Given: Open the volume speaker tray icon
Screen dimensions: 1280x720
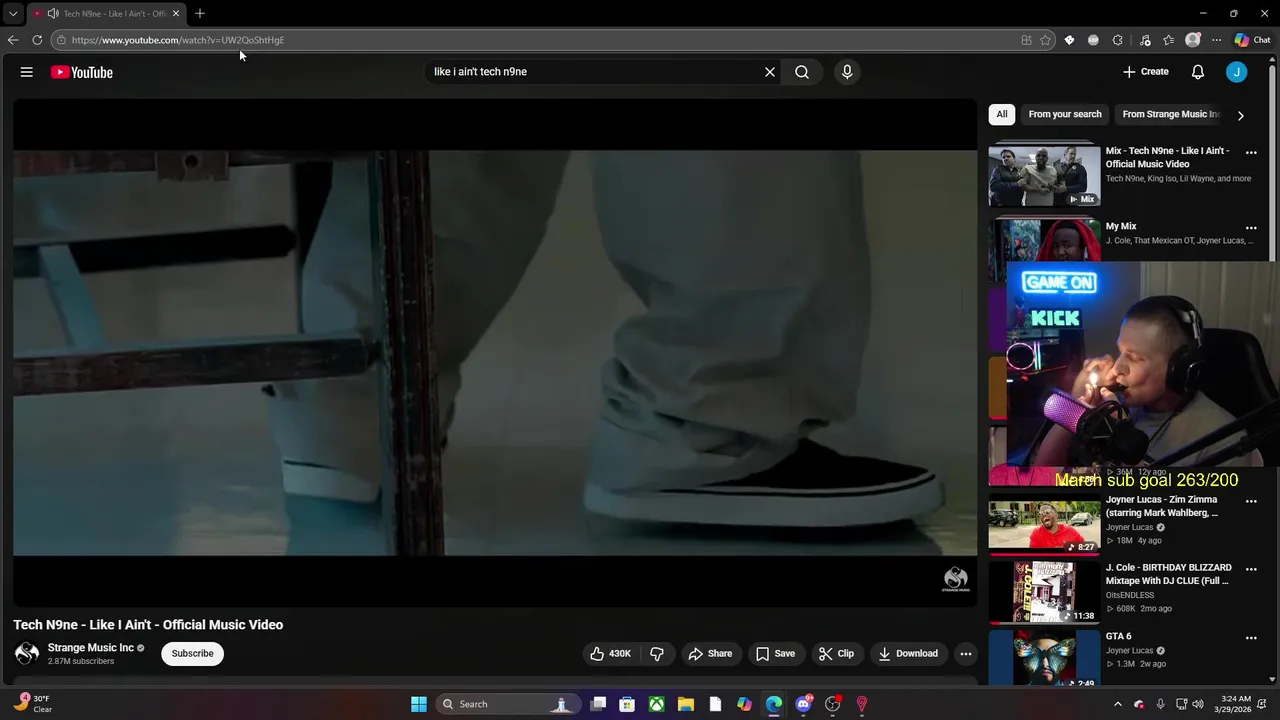Looking at the screenshot, I should [x=1198, y=704].
